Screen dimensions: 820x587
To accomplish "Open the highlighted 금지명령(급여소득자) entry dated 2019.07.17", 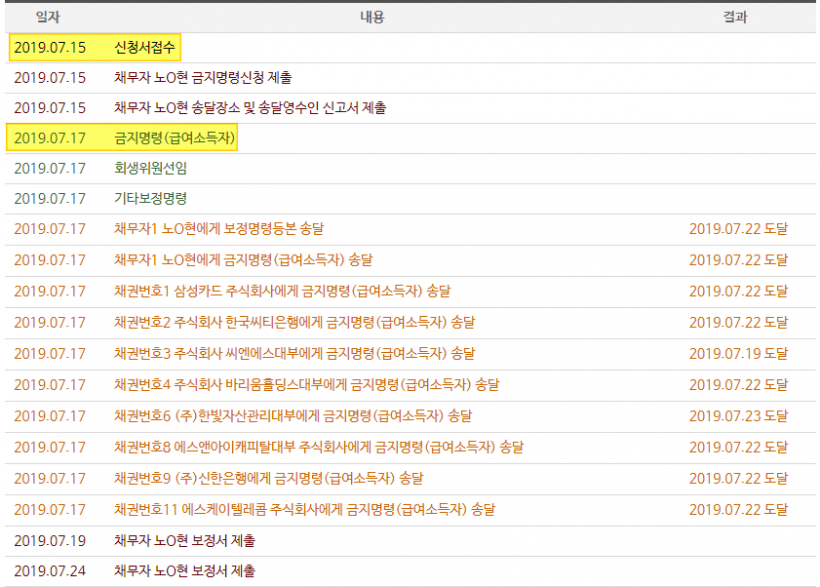I will 174,138.
